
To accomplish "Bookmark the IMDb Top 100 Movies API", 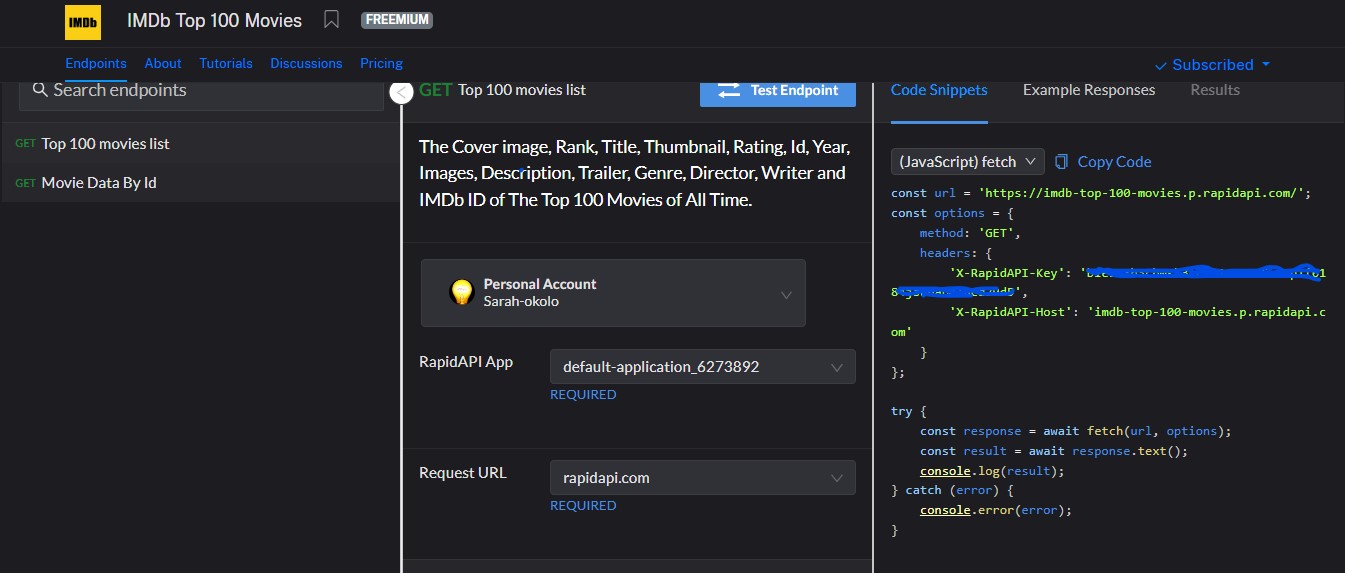I will [332, 20].
